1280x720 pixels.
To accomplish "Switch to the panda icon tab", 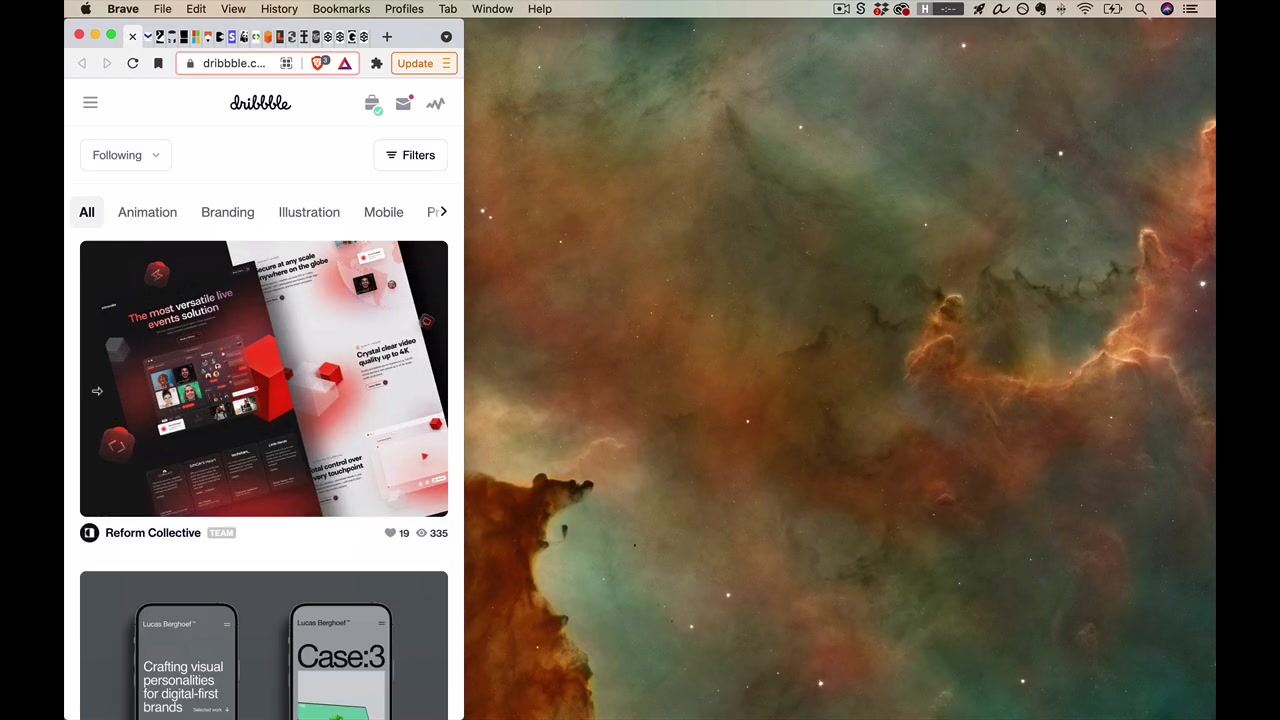I will click(244, 37).
